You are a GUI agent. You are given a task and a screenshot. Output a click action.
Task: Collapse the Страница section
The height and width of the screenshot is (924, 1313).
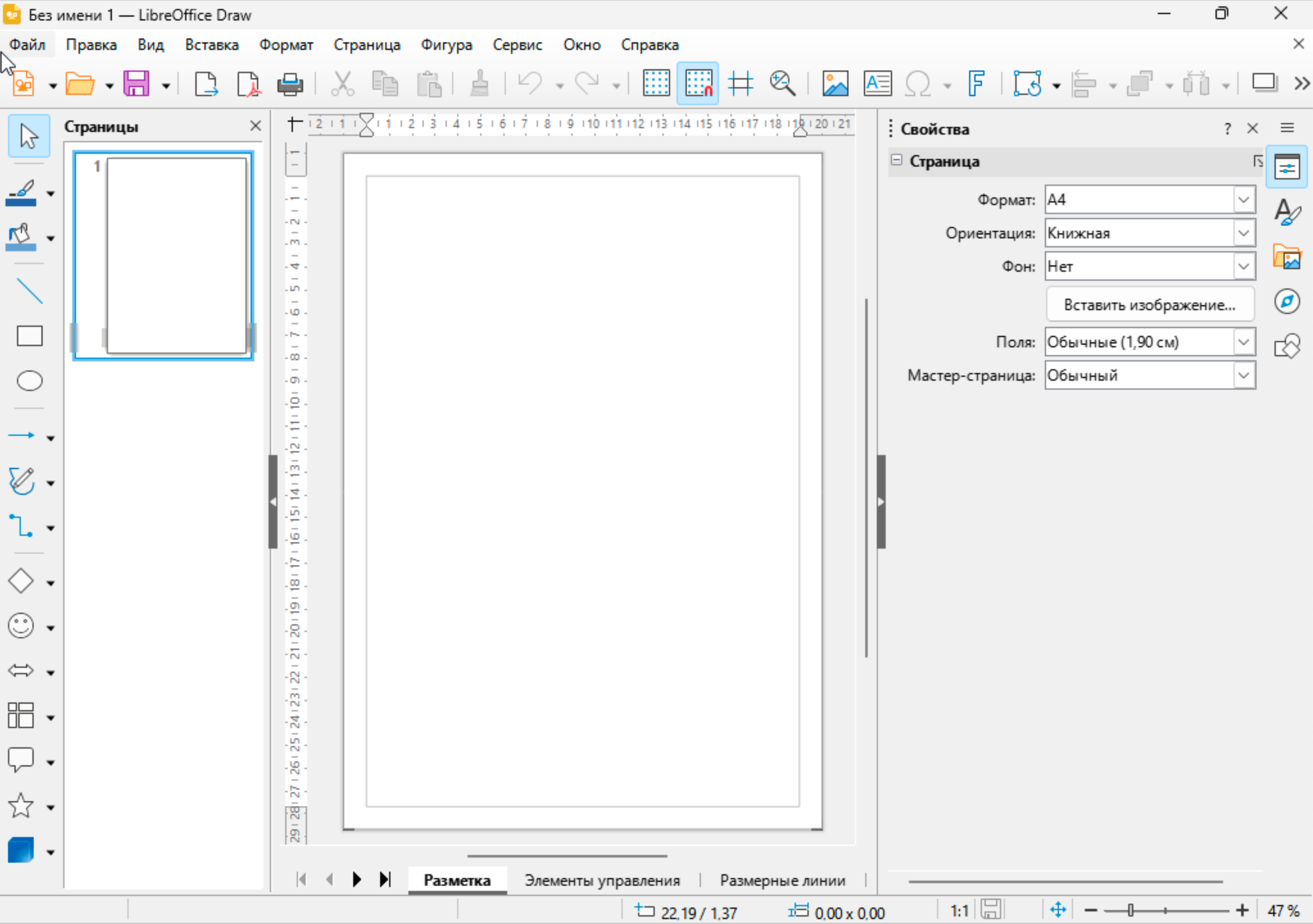coord(896,160)
